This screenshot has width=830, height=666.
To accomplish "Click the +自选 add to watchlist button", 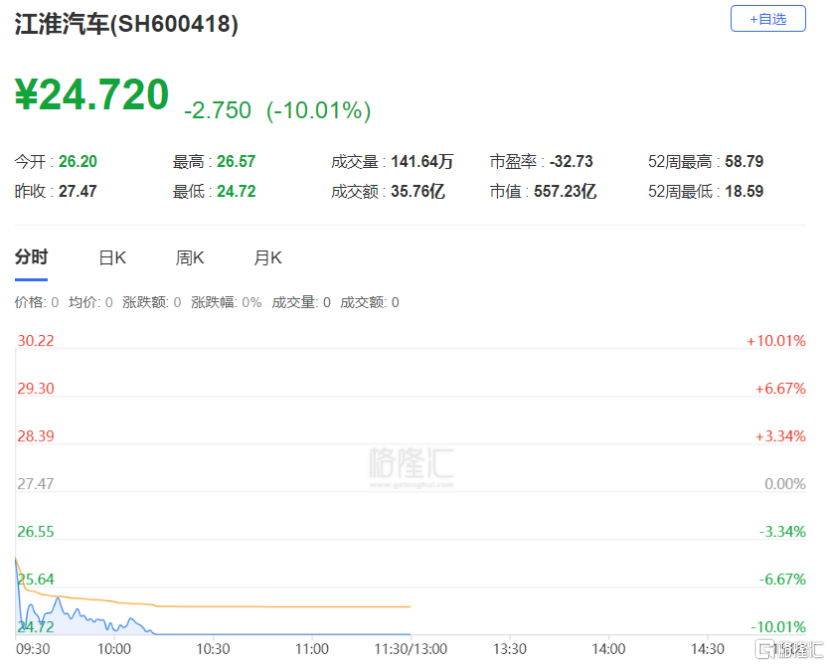I will tap(768, 19).
